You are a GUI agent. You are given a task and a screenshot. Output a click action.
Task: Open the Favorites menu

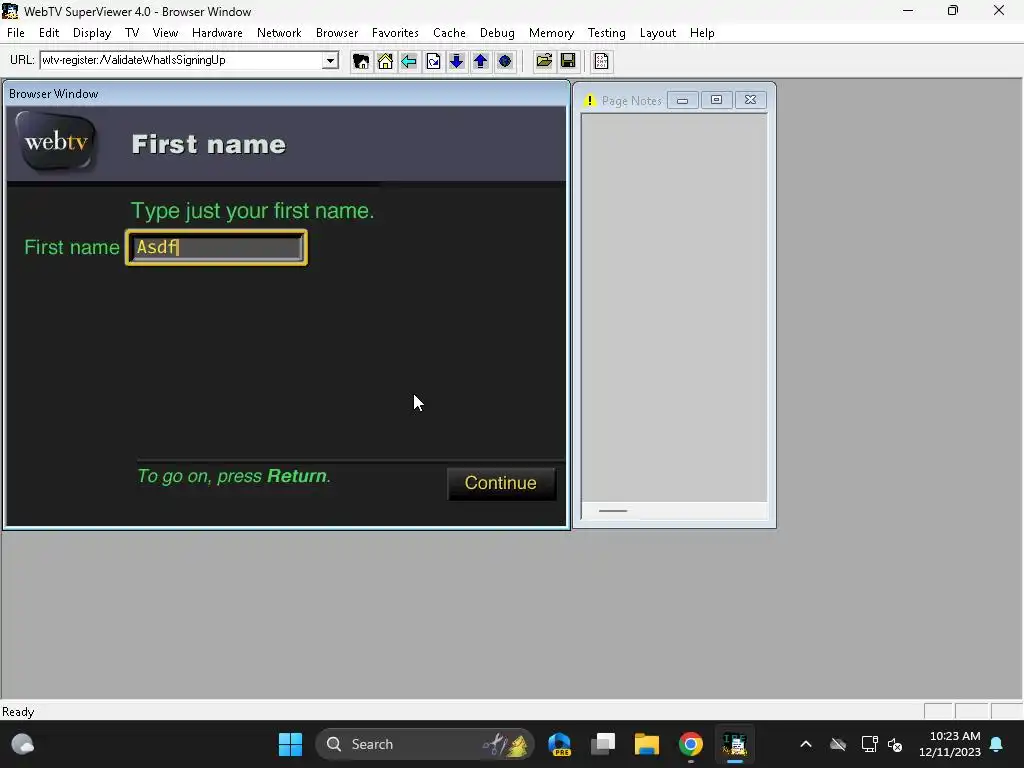[395, 33]
